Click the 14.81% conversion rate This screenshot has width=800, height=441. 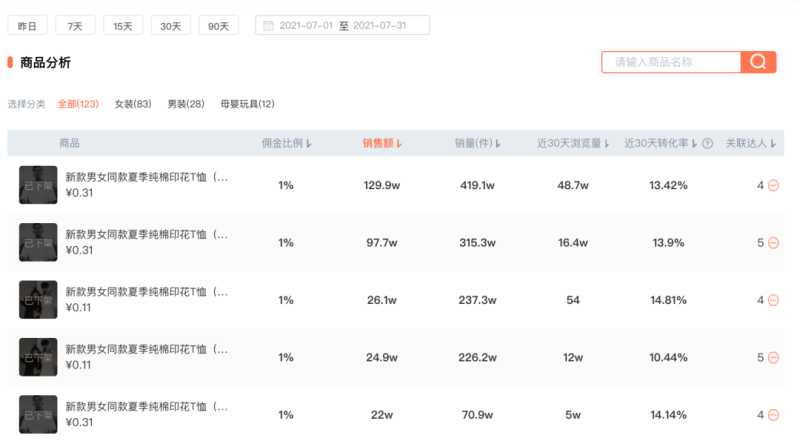click(668, 300)
